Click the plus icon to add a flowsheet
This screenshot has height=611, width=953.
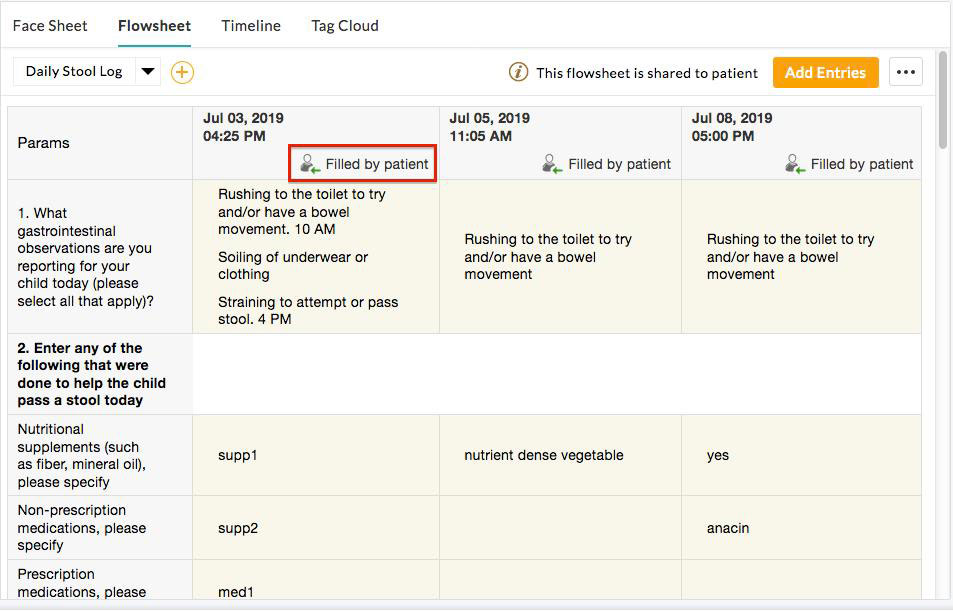pyautogui.click(x=181, y=72)
